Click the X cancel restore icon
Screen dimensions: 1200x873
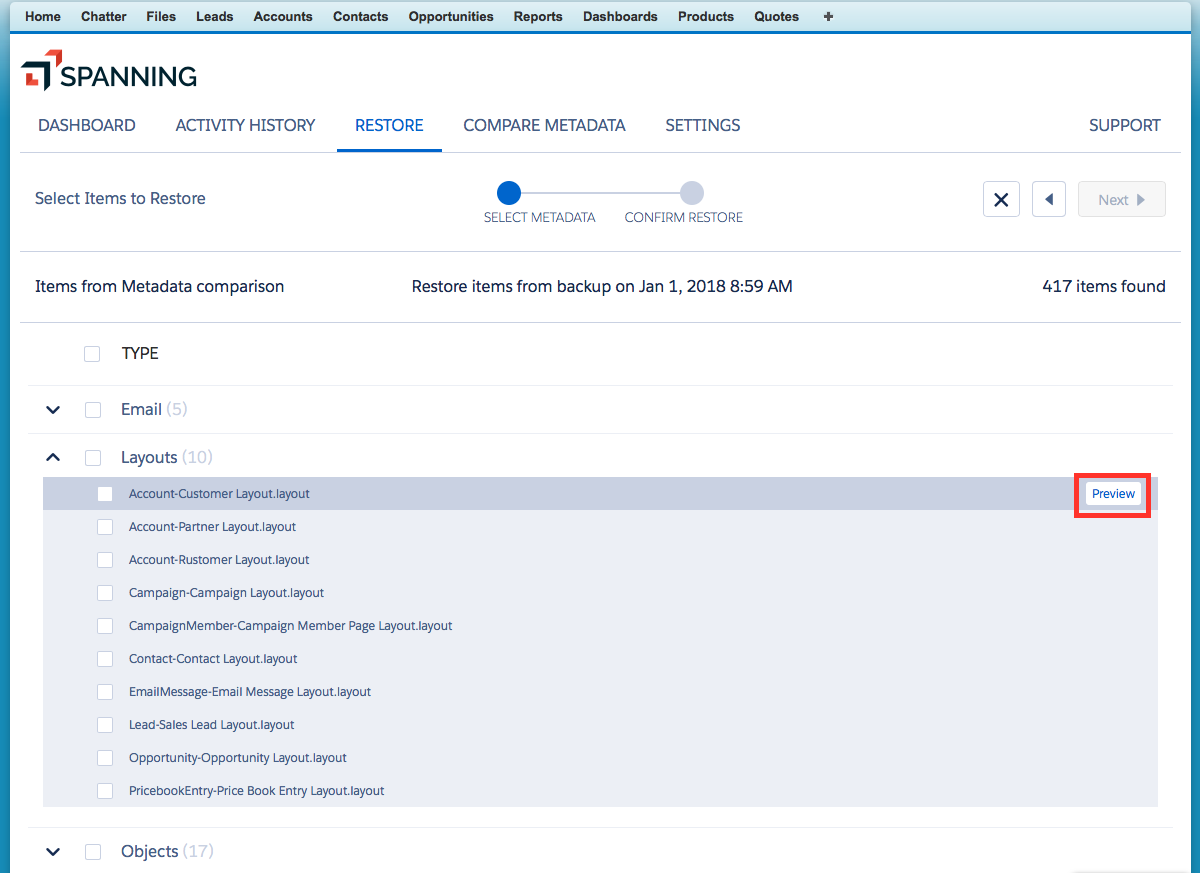pos(1001,199)
